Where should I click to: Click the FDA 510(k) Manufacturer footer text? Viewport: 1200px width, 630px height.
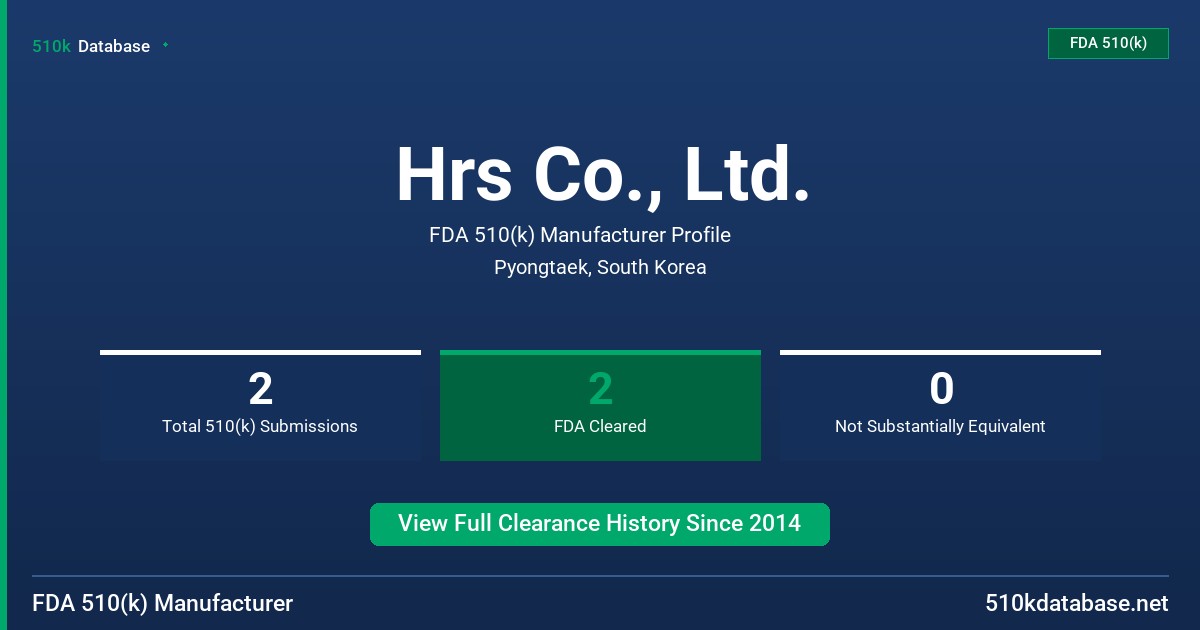[163, 604]
